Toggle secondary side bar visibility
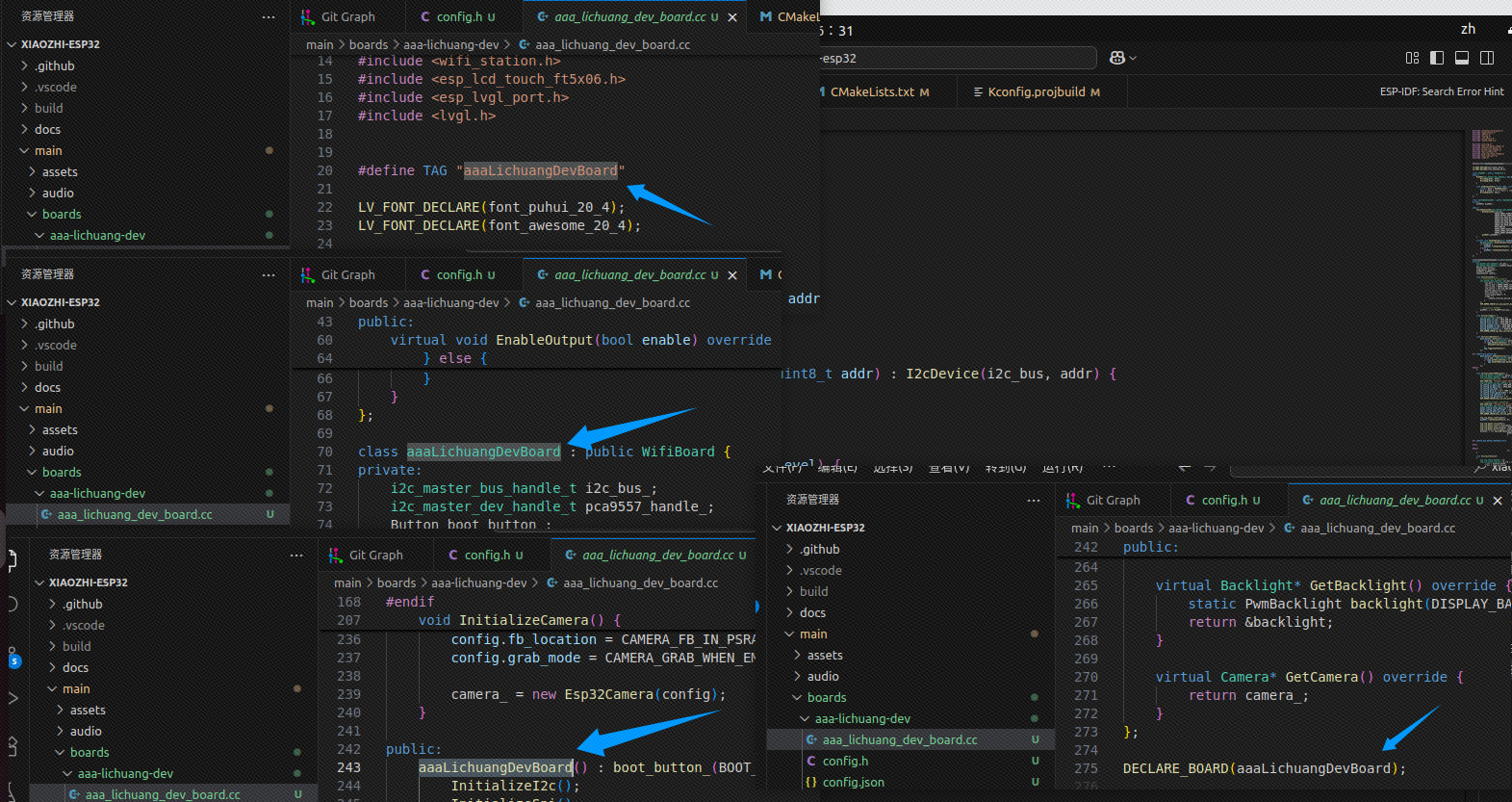Image resolution: width=1512 pixels, height=802 pixels. [x=1487, y=58]
